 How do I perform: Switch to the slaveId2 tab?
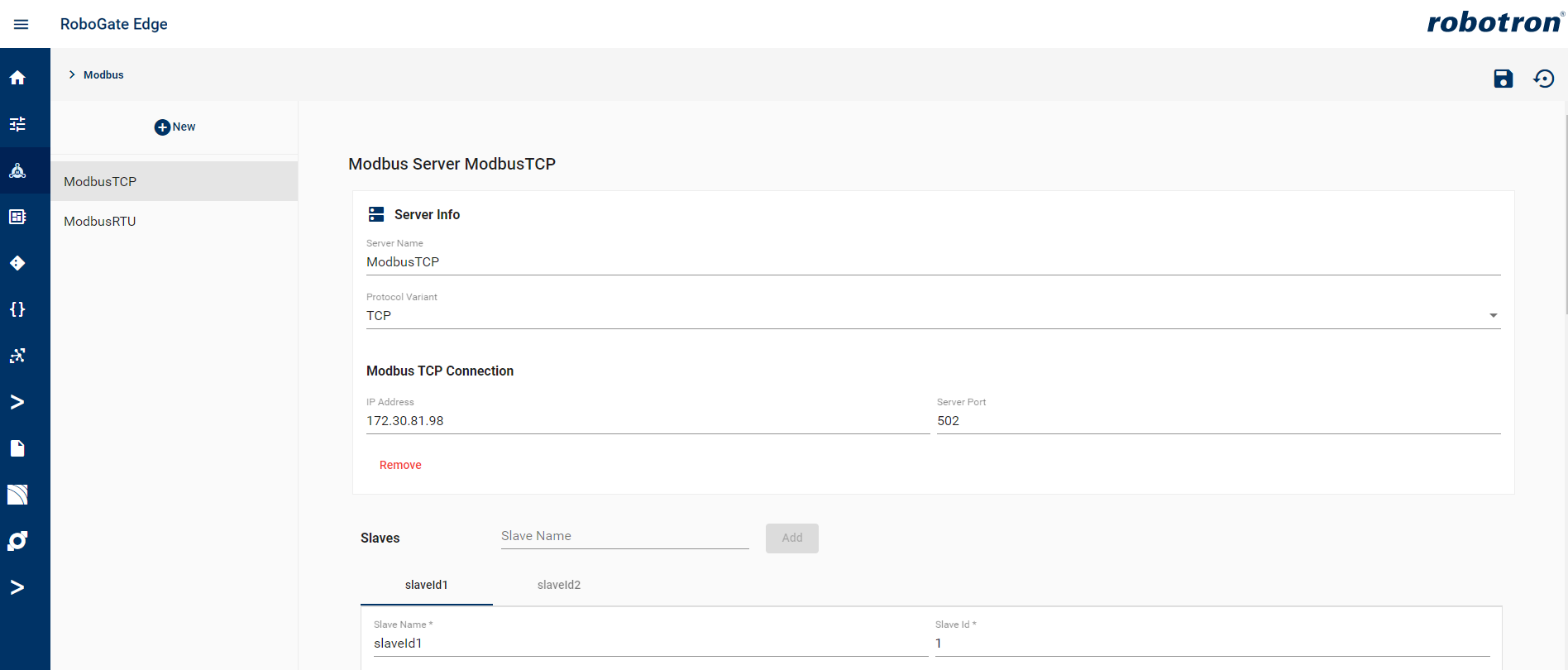pyautogui.click(x=559, y=585)
